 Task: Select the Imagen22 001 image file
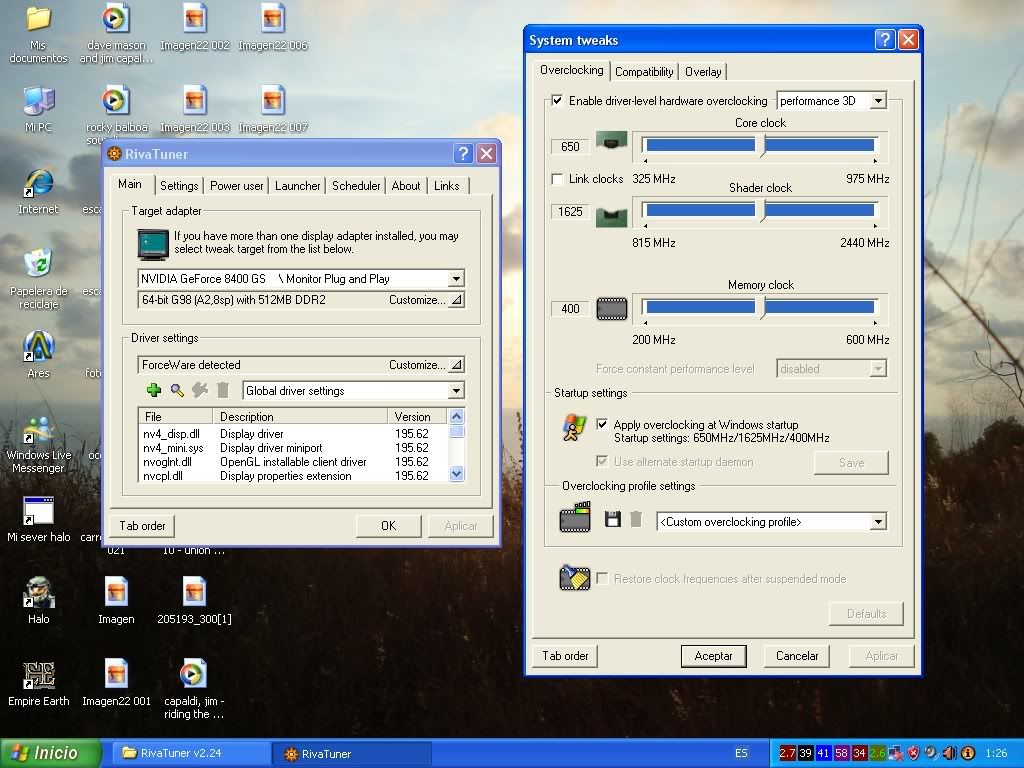point(116,683)
